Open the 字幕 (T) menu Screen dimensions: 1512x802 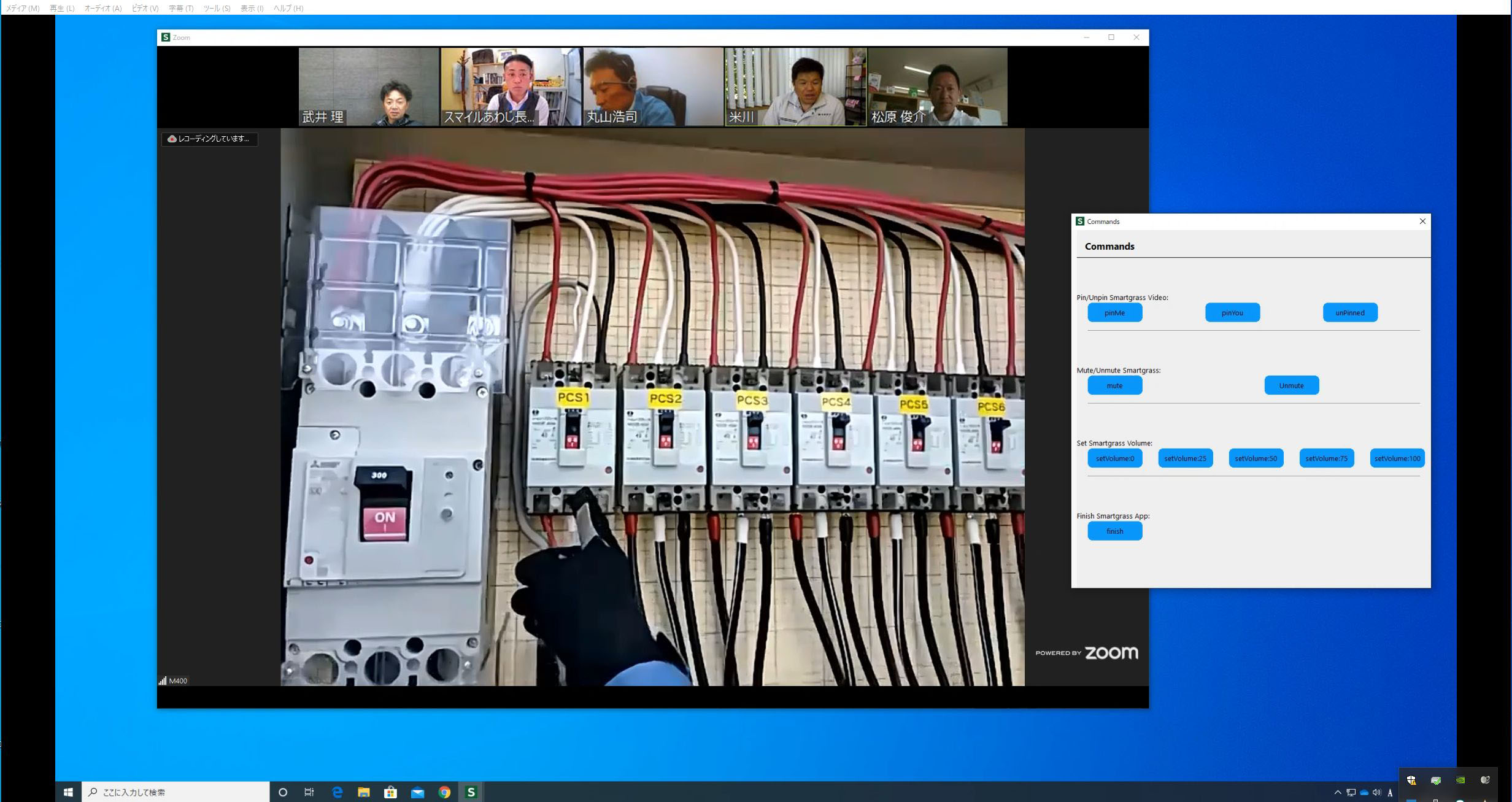[x=181, y=8]
